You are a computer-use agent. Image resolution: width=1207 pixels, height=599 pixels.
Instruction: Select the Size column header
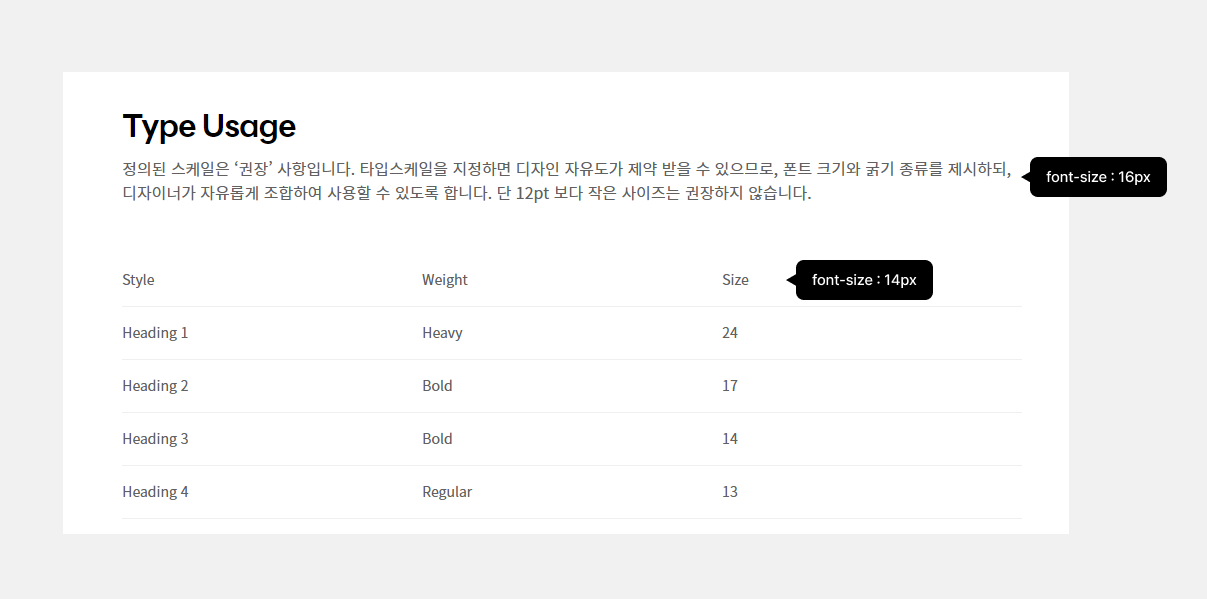pyautogui.click(x=735, y=280)
